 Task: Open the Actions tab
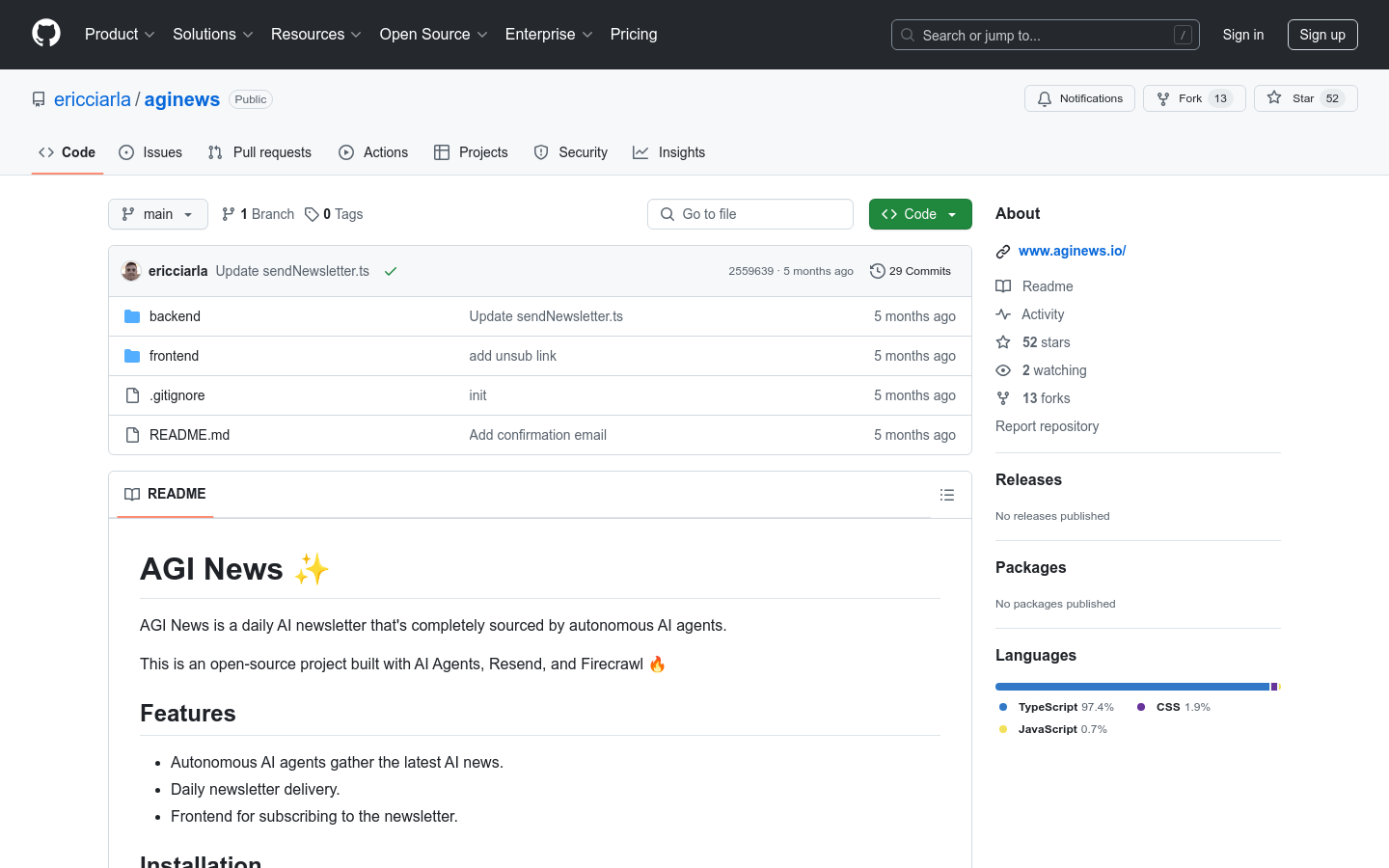[x=373, y=152]
